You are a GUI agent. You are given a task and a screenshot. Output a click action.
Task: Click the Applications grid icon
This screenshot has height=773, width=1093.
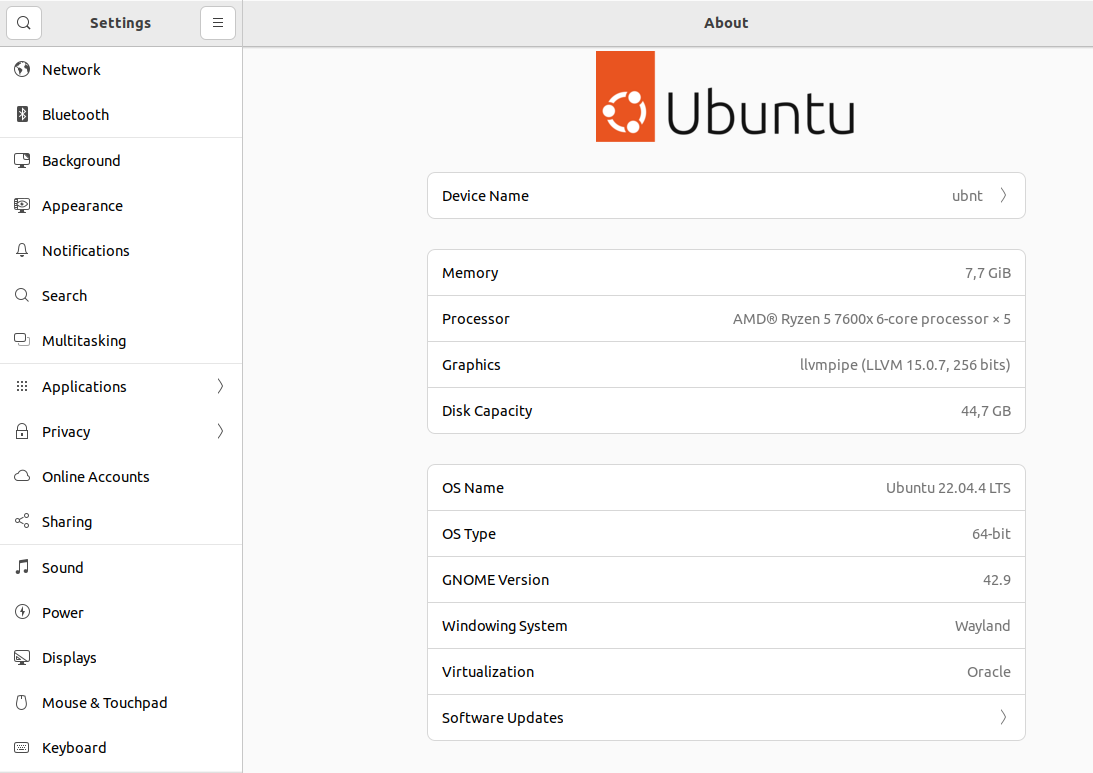[22, 386]
